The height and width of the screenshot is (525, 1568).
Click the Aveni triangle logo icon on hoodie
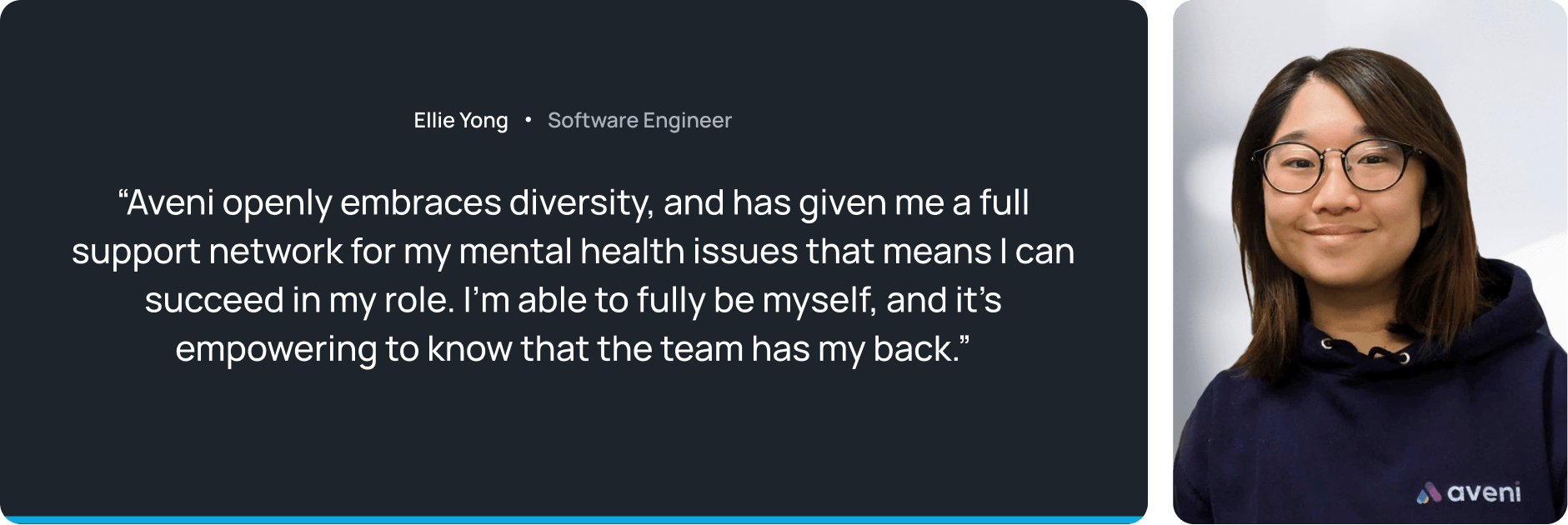pyautogui.click(x=1429, y=493)
